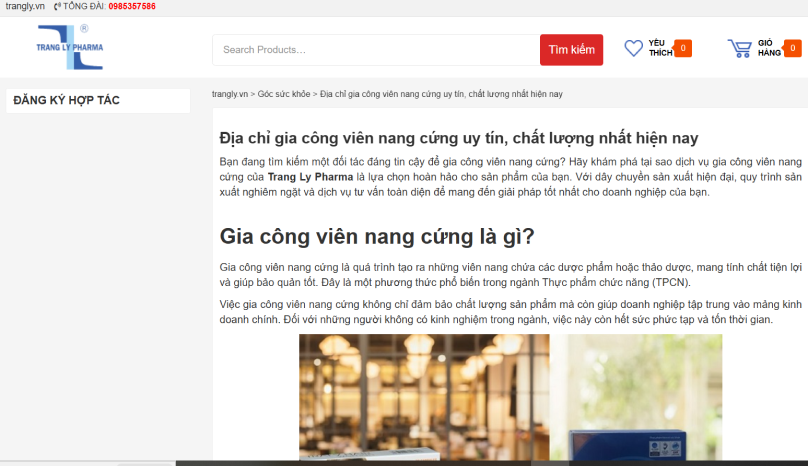Call hotline number 0985357586
Image resolution: width=808 pixels, height=466 pixels.
pyautogui.click(x=126, y=6)
